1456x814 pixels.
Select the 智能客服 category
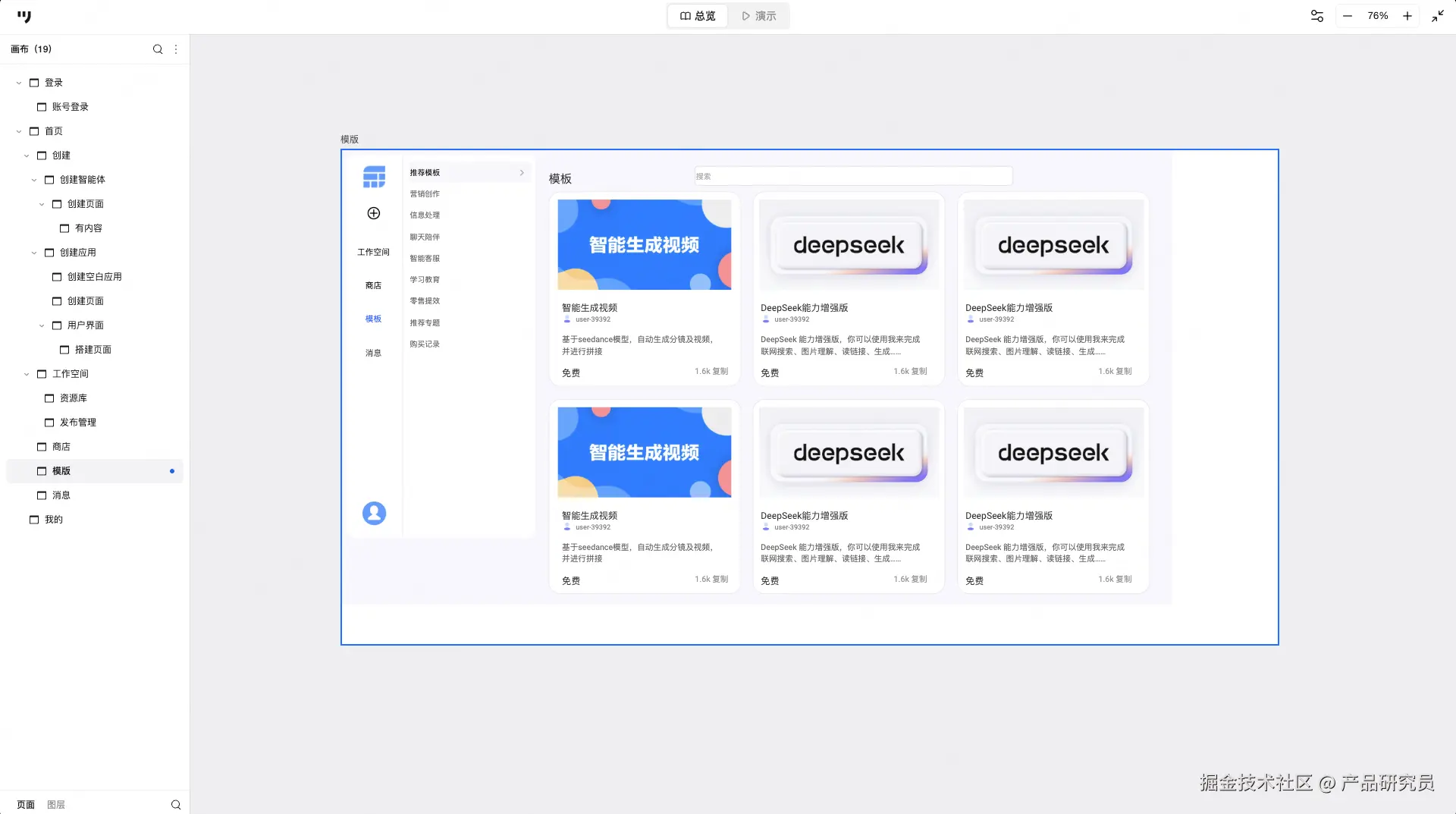tap(425, 259)
